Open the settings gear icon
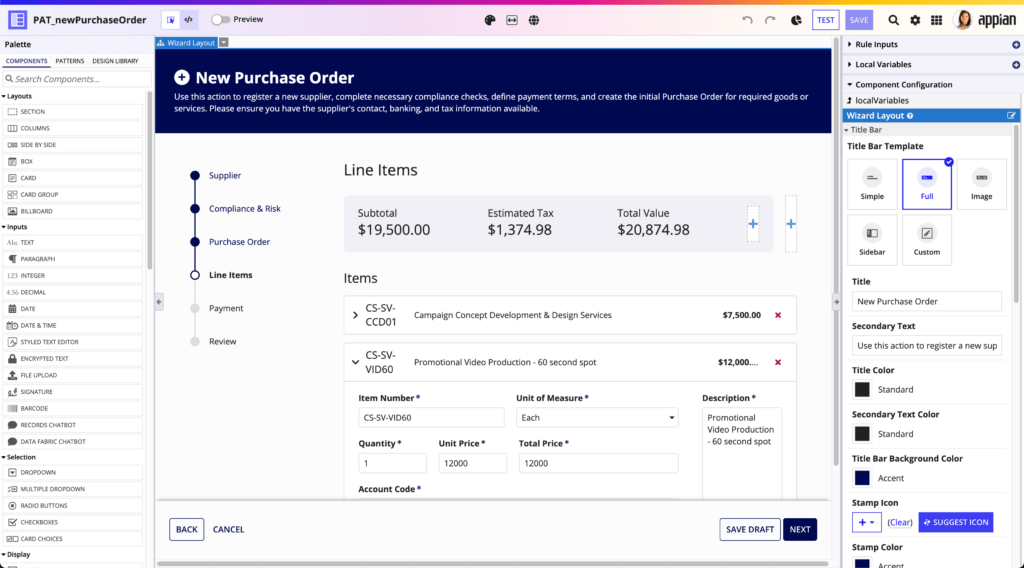This screenshot has width=1024, height=568. pos(915,20)
